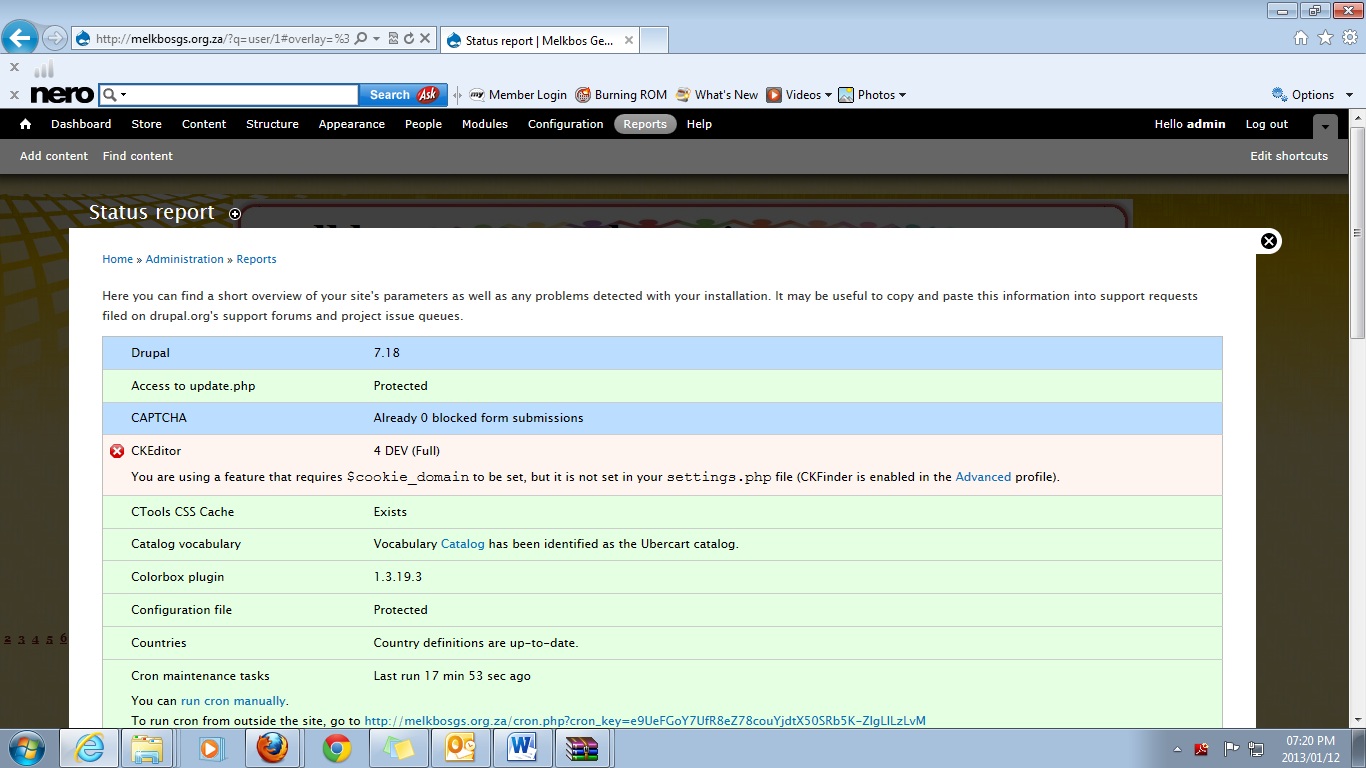Open WinRAR from the taskbar
Image resolution: width=1366 pixels, height=768 pixels.
pos(581,748)
